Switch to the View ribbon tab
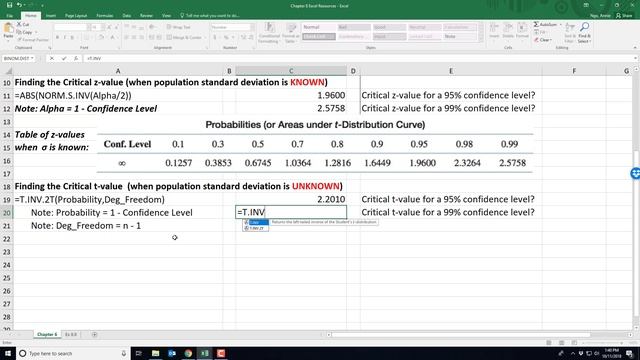The width and height of the screenshot is (640, 360). [166, 16]
